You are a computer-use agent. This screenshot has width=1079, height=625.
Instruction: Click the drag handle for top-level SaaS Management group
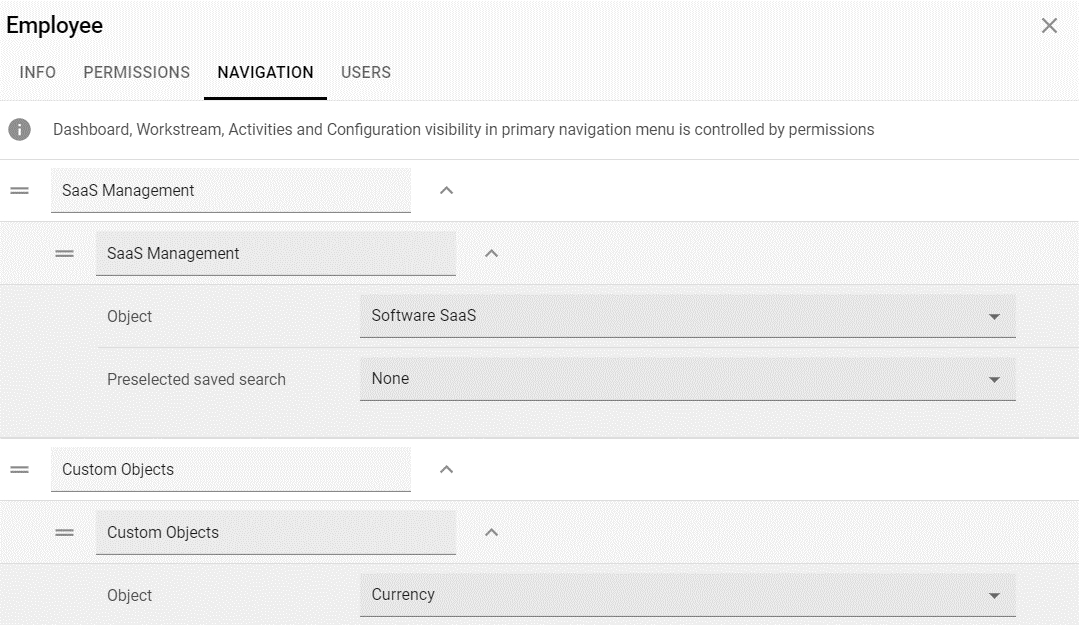pyautogui.click(x=19, y=191)
